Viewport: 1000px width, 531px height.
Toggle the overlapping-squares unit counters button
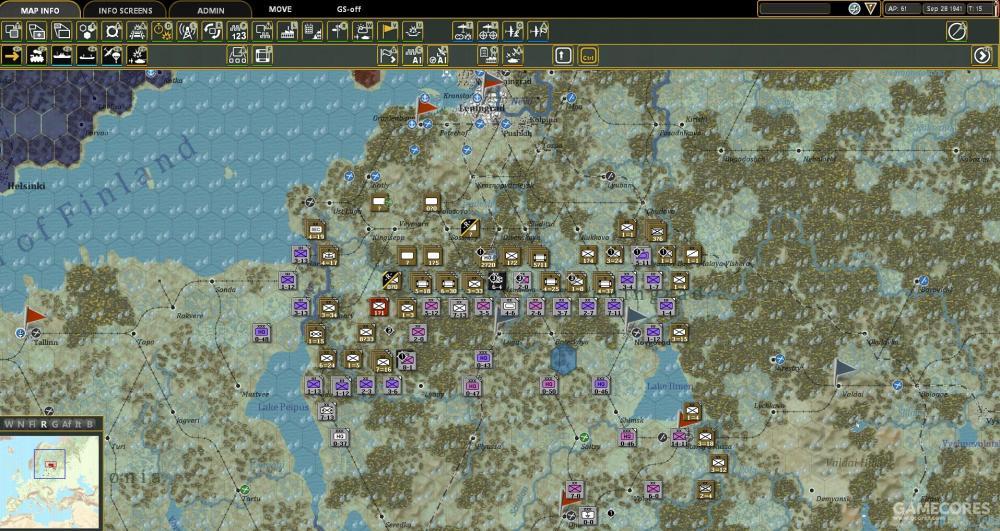pos(12,31)
